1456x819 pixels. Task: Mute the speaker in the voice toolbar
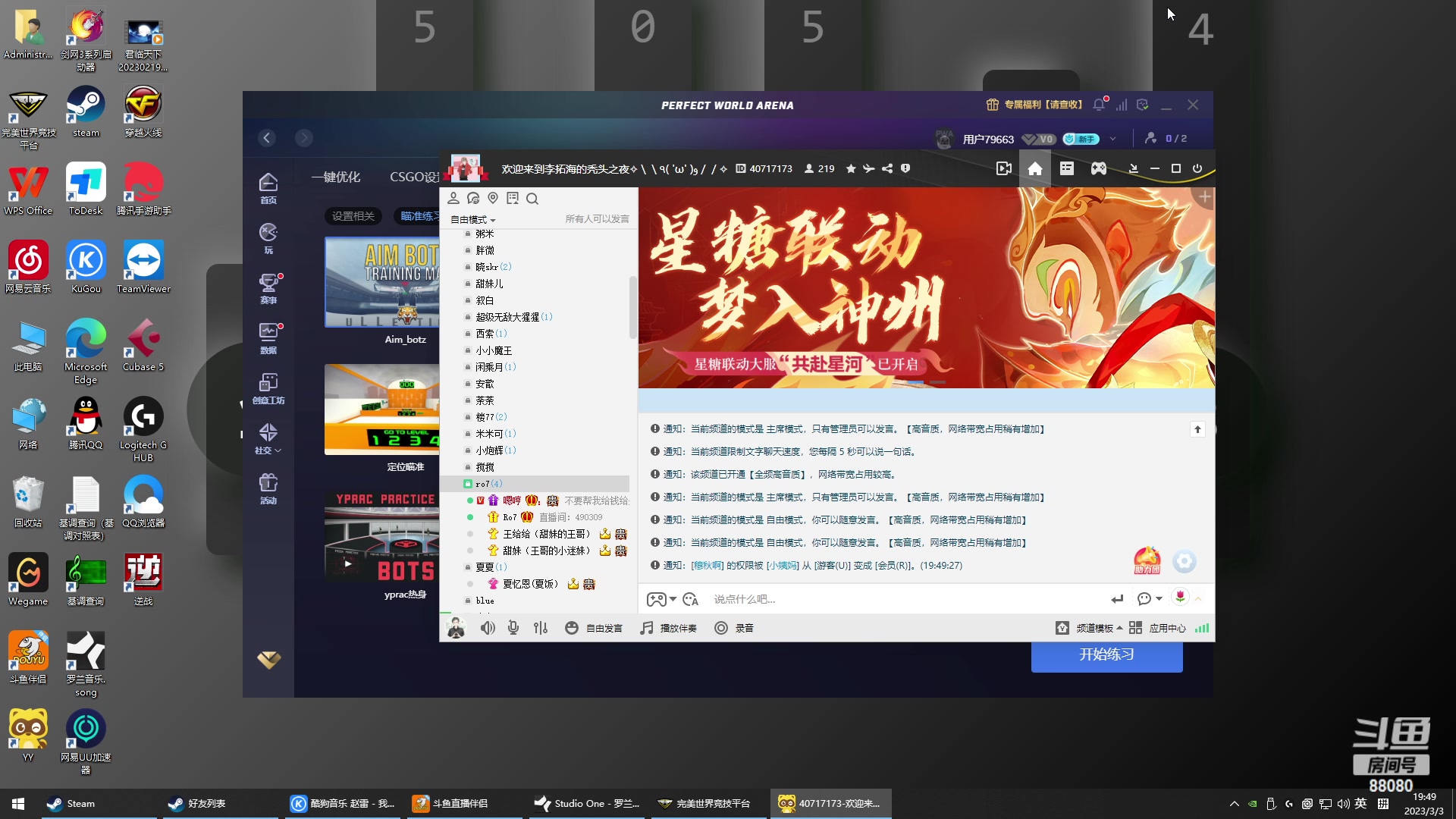(x=488, y=628)
